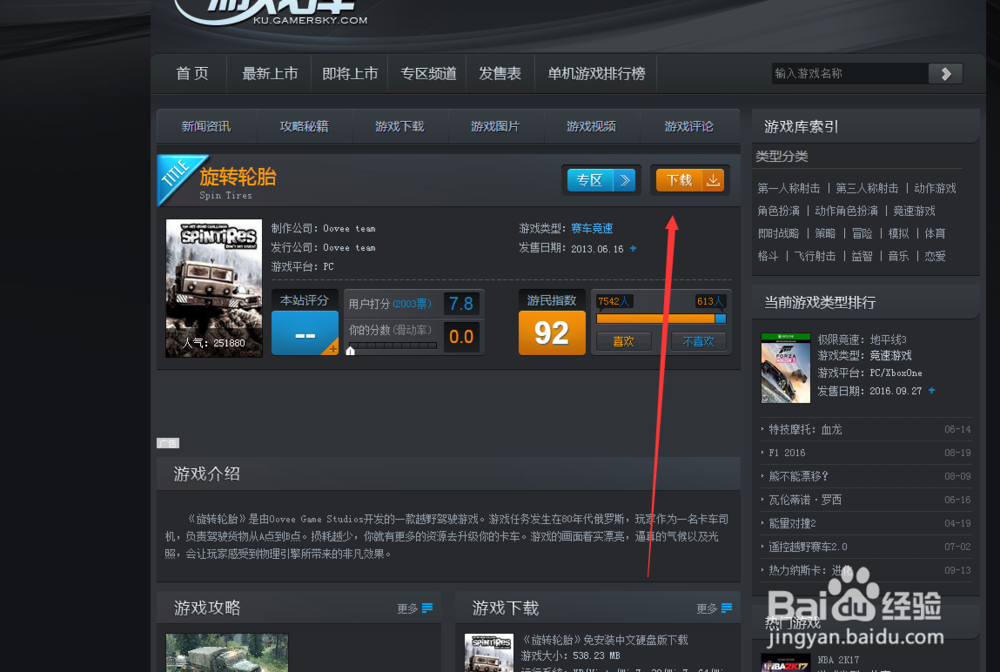Select the 益智 category
Image resolution: width=1000 pixels, height=672 pixels.
pyautogui.click(x=862, y=256)
